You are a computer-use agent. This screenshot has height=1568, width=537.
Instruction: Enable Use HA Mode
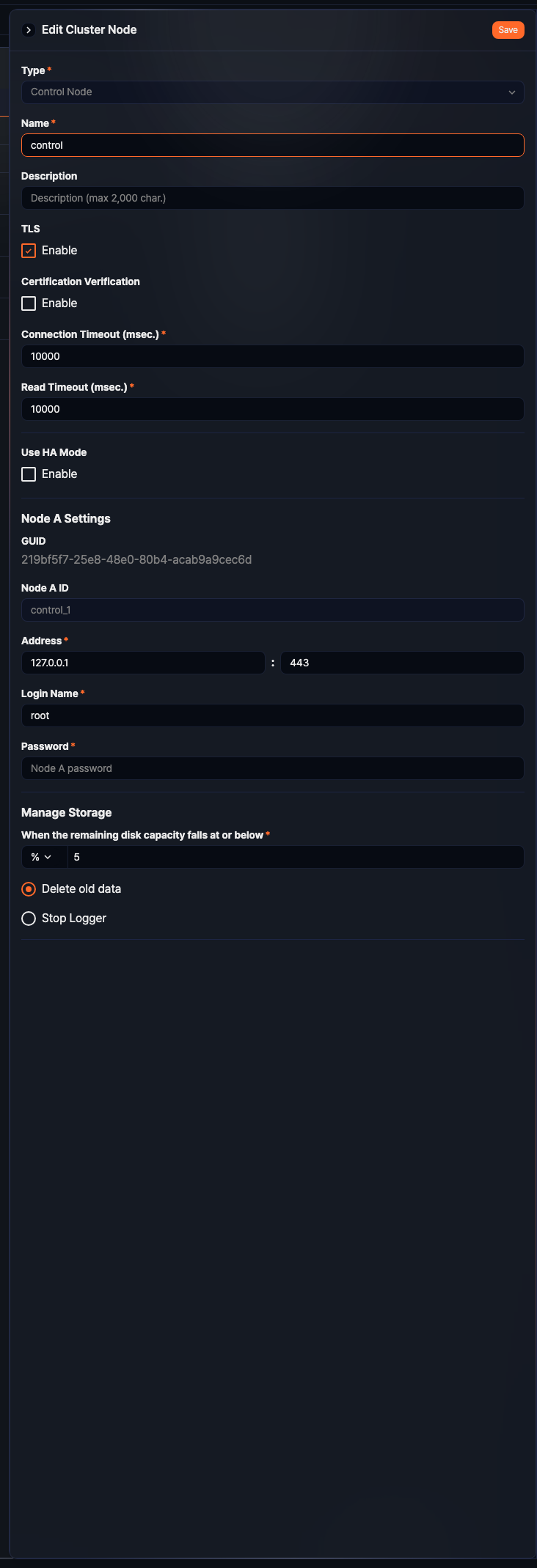(x=28, y=474)
